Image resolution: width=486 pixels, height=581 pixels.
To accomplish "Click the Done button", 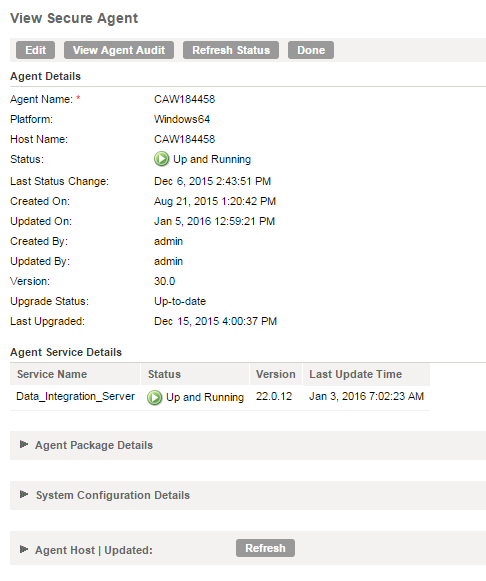I will click(311, 50).
